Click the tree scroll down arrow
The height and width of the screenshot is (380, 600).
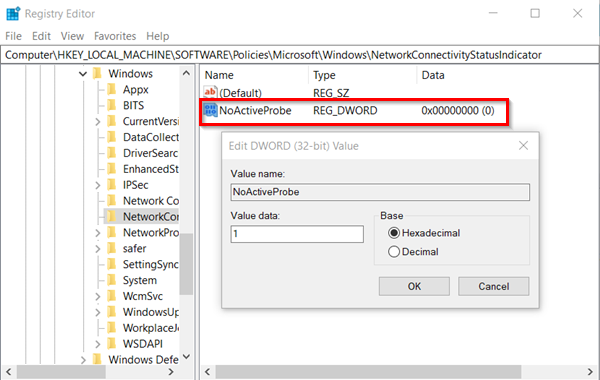click(186, 357)
